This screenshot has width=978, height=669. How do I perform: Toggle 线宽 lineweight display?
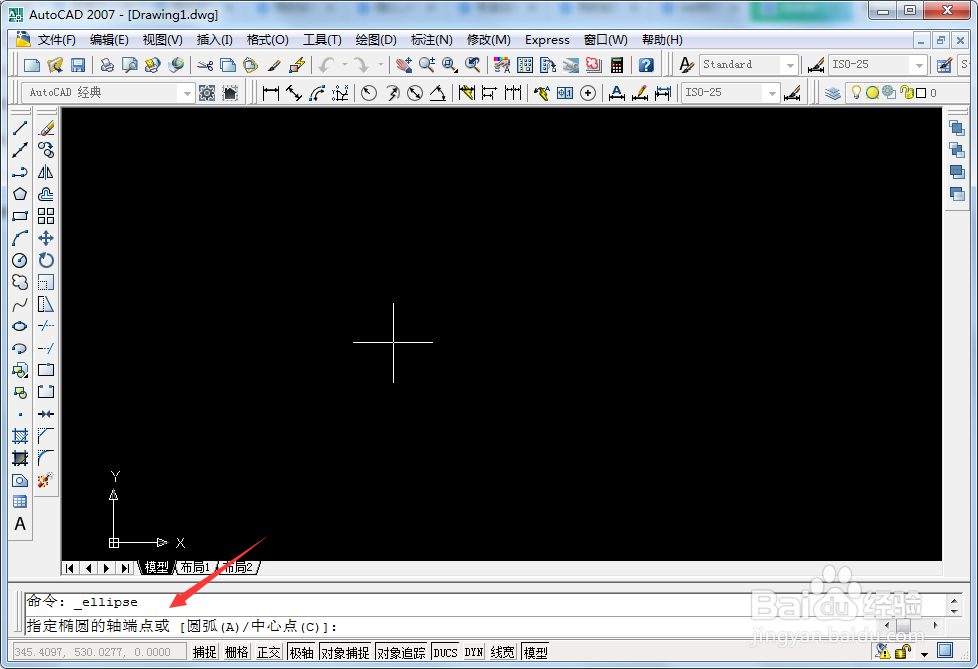pyautogui.click(x=503, y=652)
